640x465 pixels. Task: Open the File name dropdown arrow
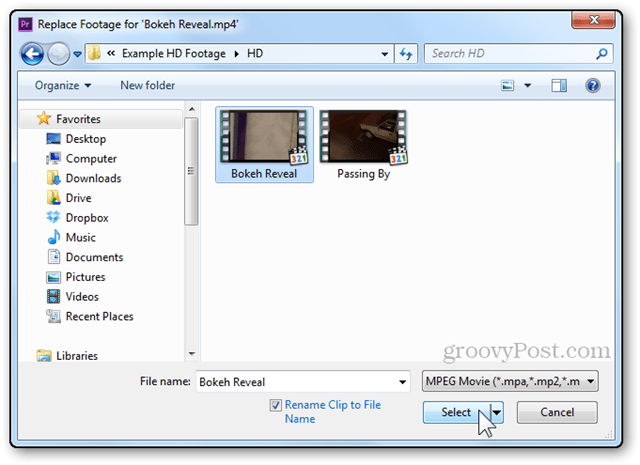point(402,382)
